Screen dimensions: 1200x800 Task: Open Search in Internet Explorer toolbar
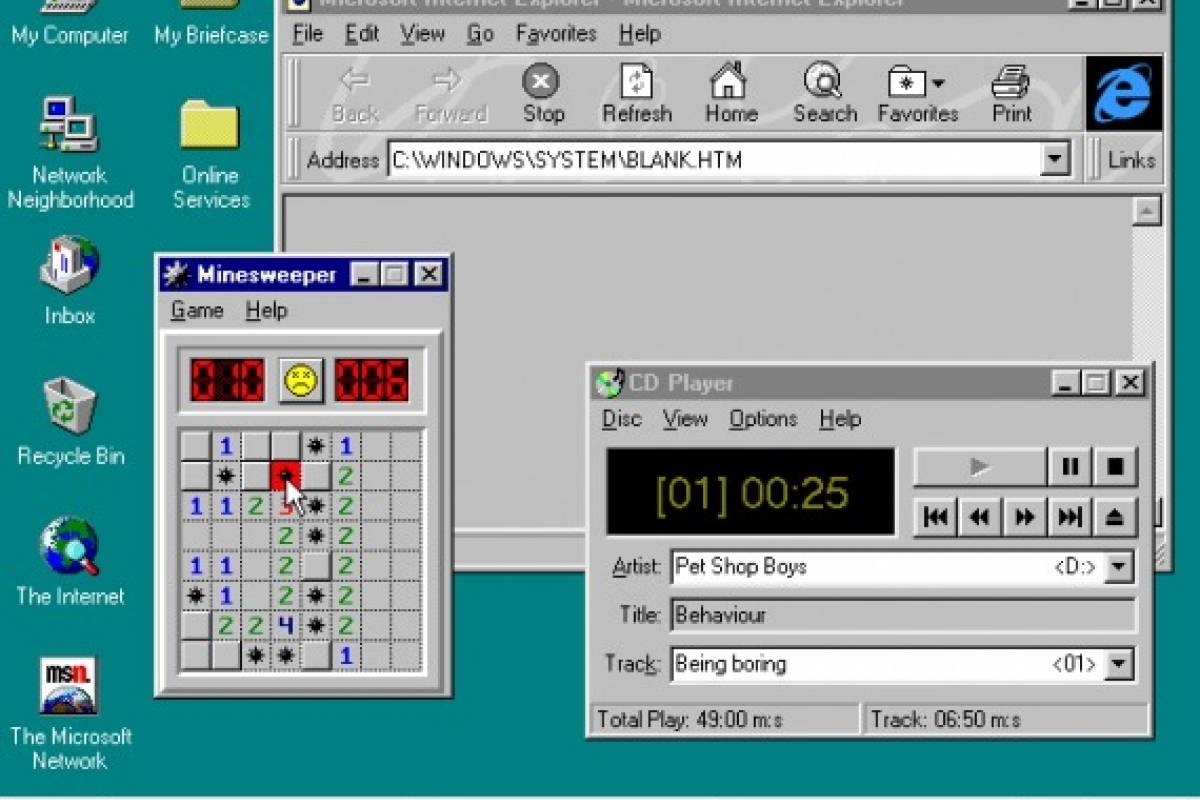(825, 93)
